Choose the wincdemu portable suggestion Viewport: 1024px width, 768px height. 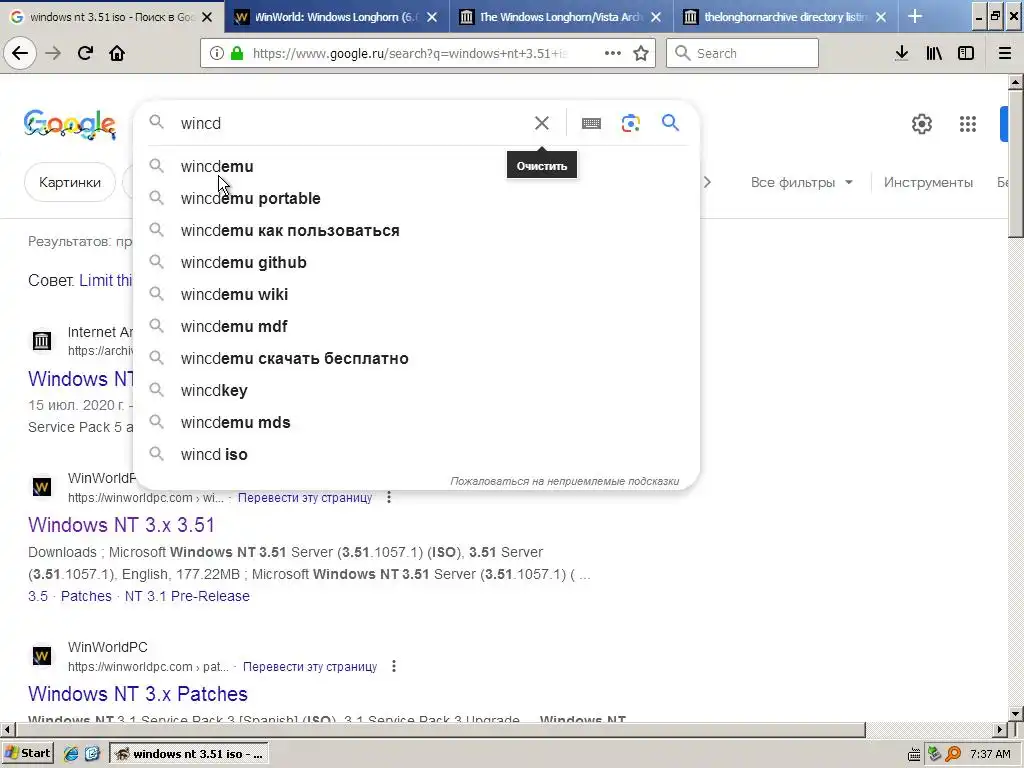click(417, 199)
